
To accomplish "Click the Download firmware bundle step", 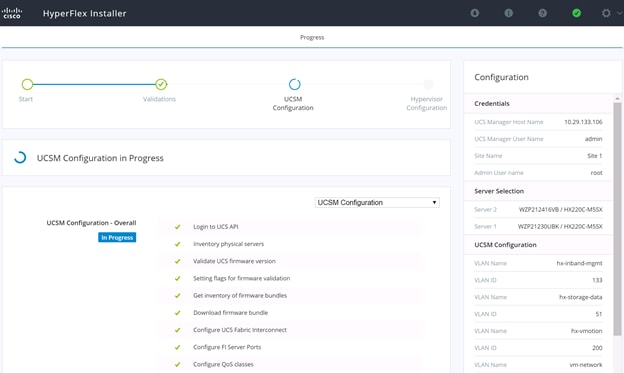I will 230,312.
